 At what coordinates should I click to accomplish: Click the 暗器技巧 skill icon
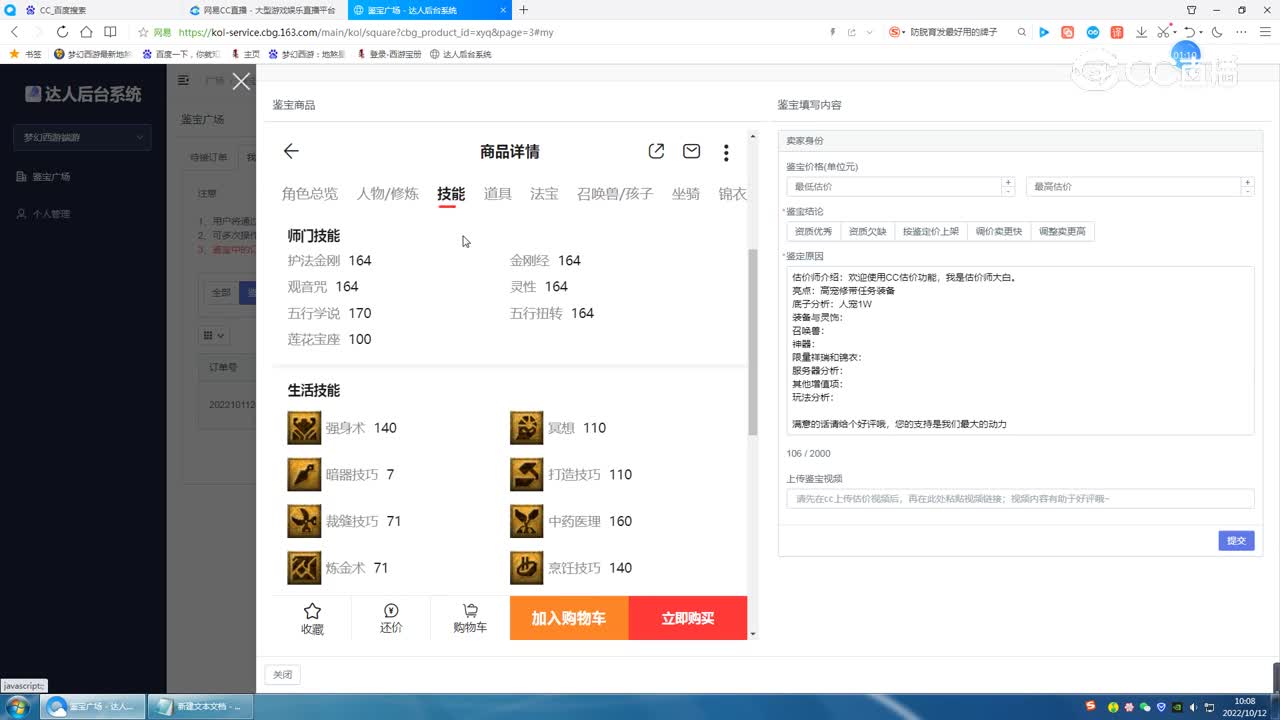point(304,474)
